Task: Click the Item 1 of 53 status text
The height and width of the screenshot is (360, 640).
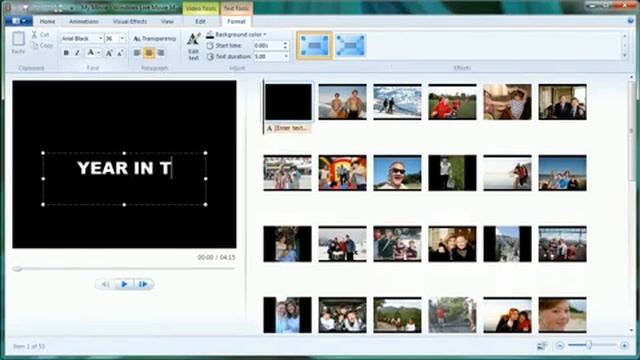Action: coord(29,347)
